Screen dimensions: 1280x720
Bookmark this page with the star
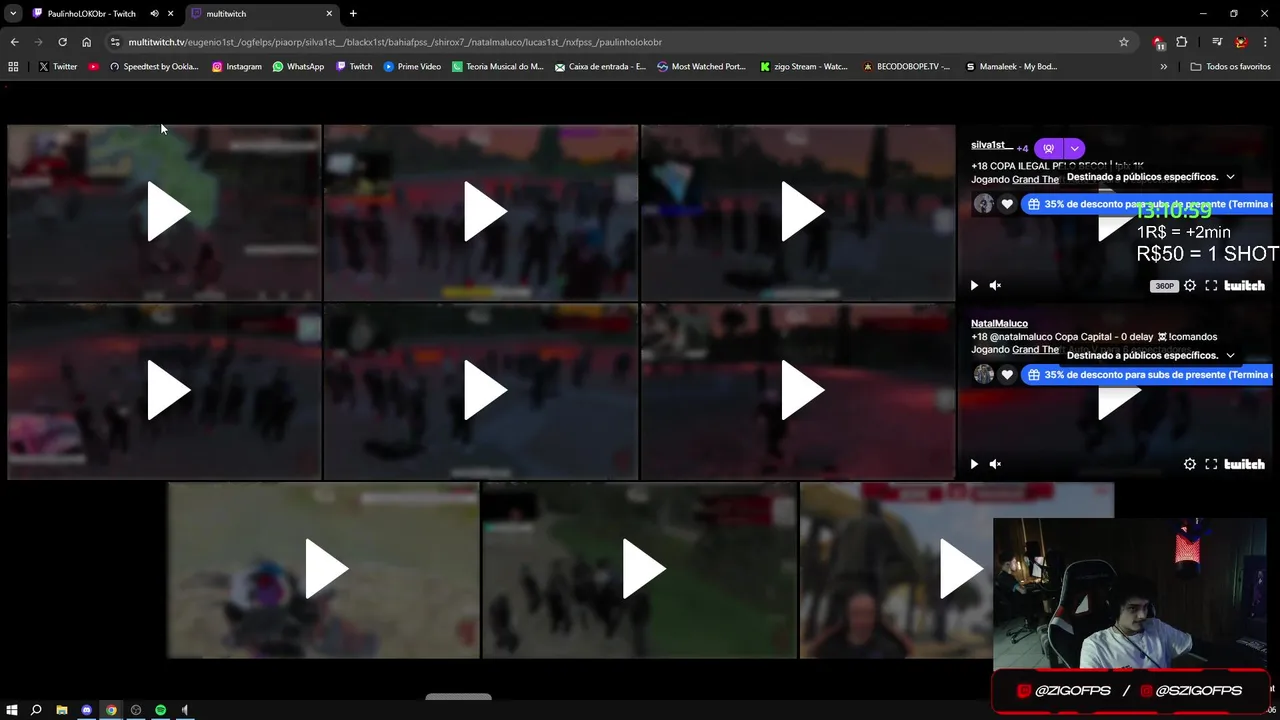pos(1124,42)
